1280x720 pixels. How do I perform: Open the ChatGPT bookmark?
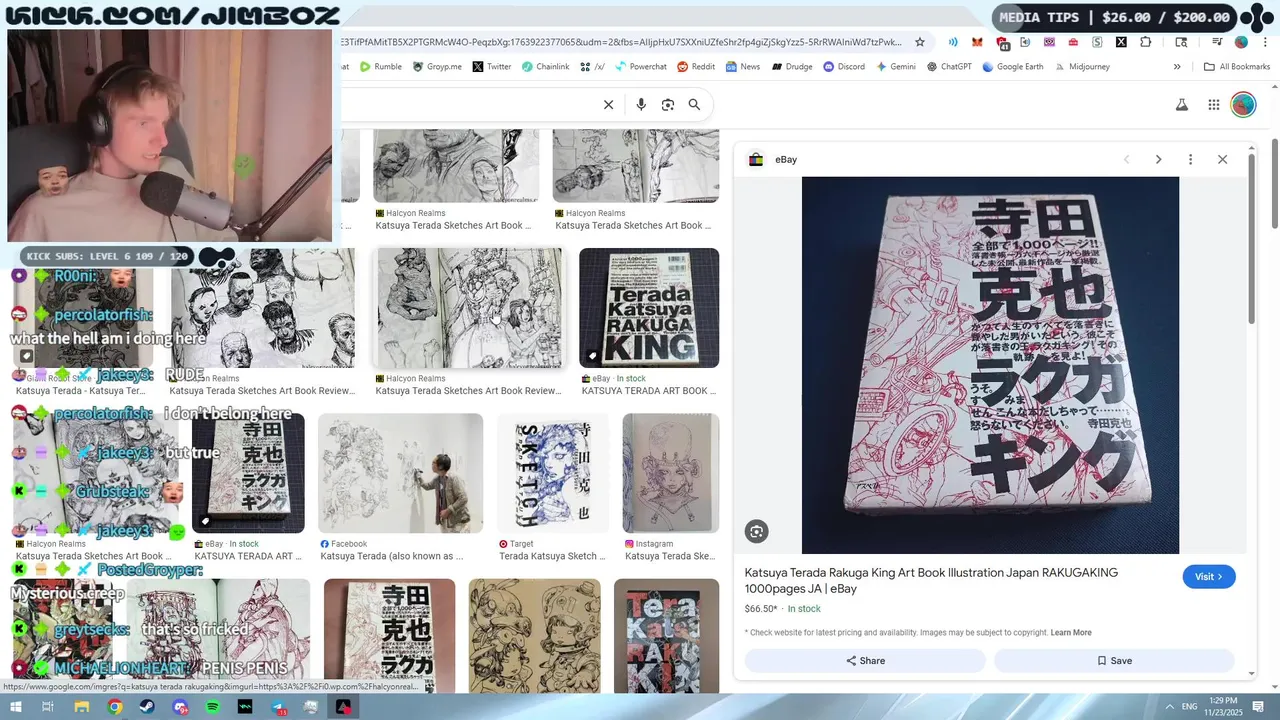(949, 67)
